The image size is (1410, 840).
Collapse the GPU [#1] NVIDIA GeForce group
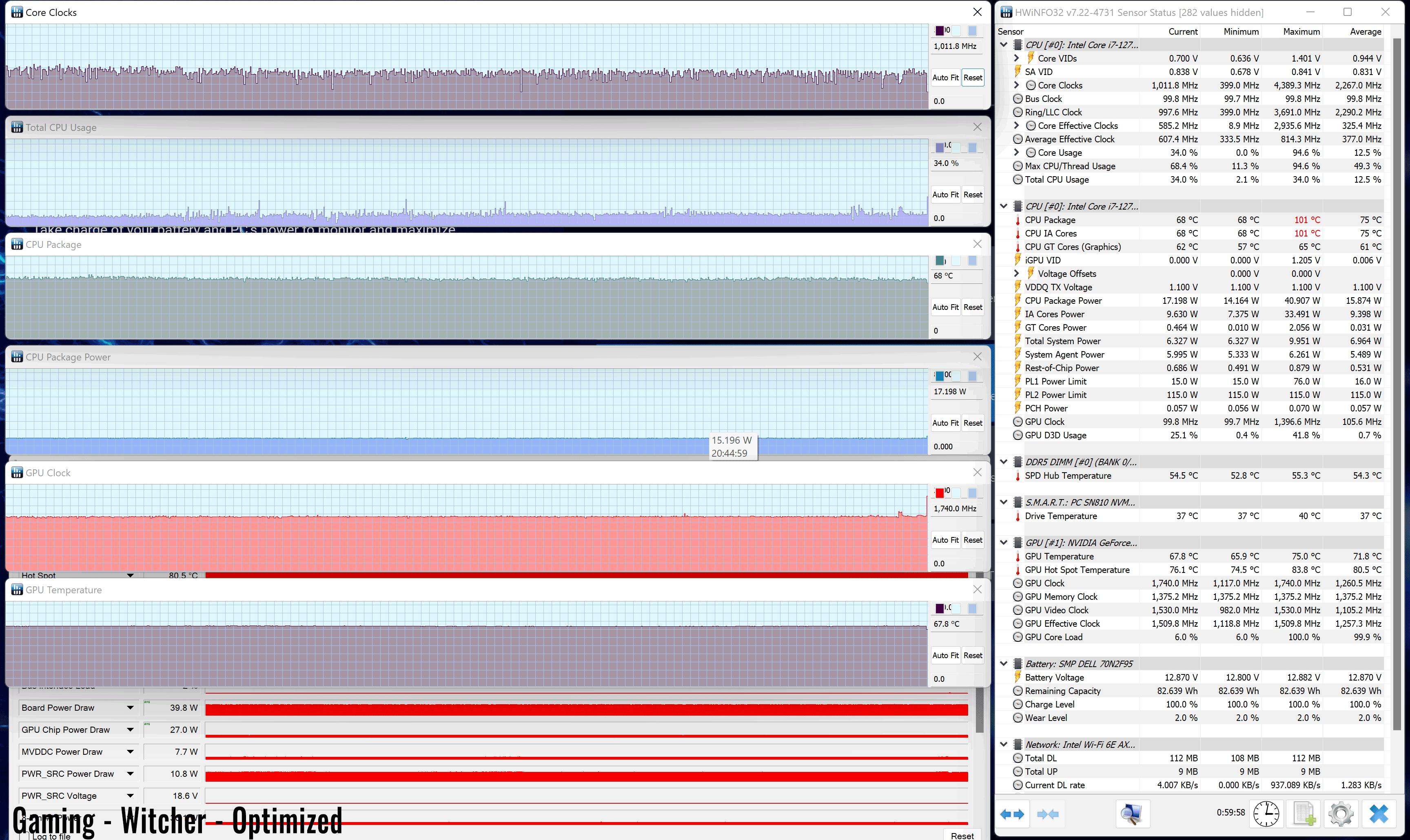pyautogui.click(x=1004, y=542)
